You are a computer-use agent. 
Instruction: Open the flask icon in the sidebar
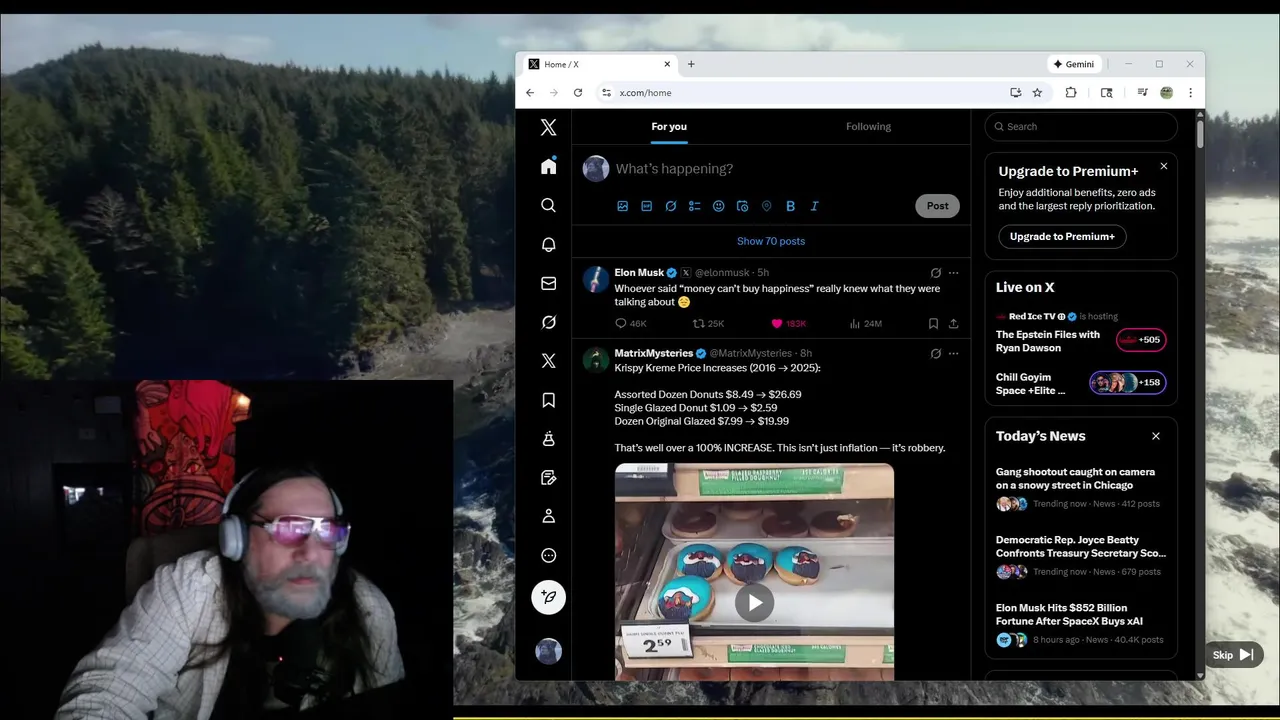point(548,439)
